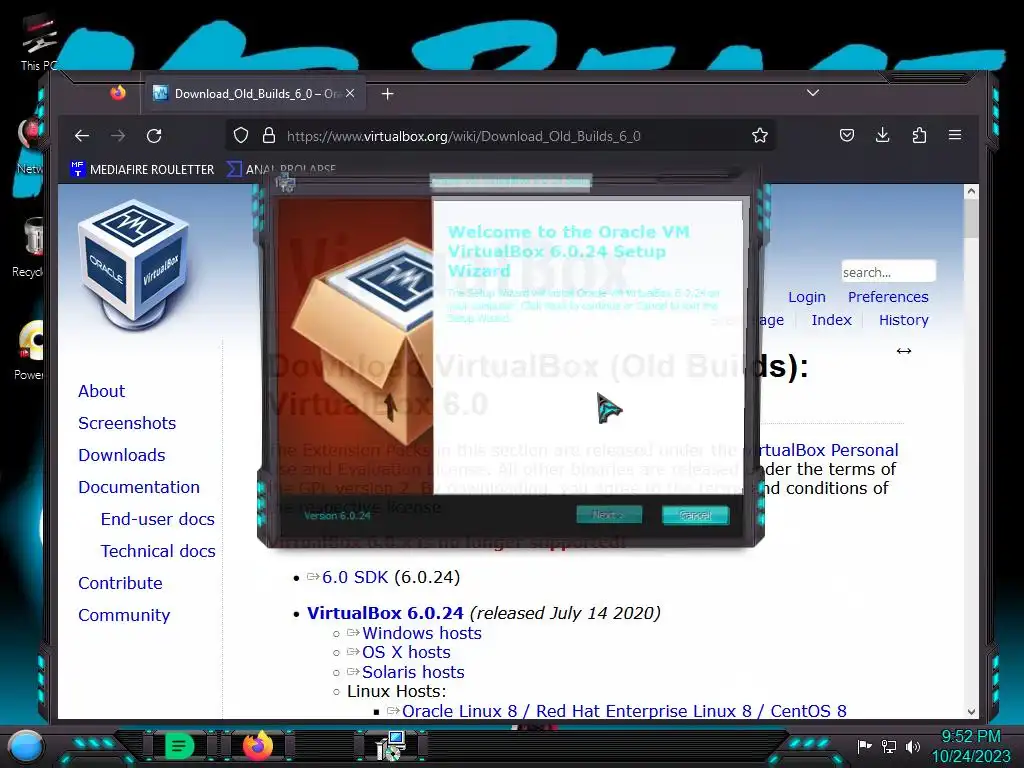Open the network tray icon
The height and width of the screenshot is (768, 1024).
pyautogui.click(x=889, y=746)
